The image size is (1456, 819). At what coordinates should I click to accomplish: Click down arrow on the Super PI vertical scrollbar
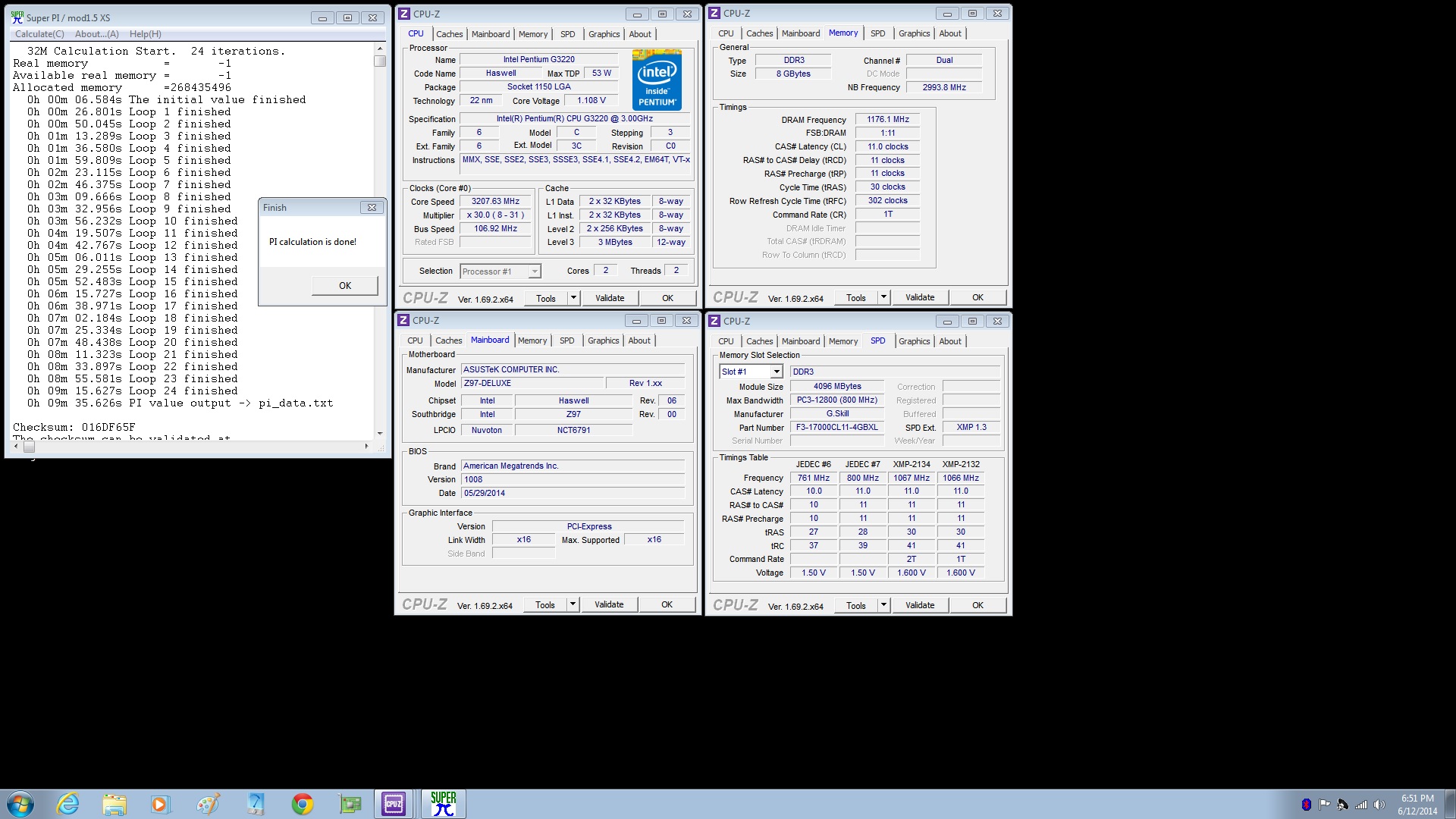(x=380, y=433)
